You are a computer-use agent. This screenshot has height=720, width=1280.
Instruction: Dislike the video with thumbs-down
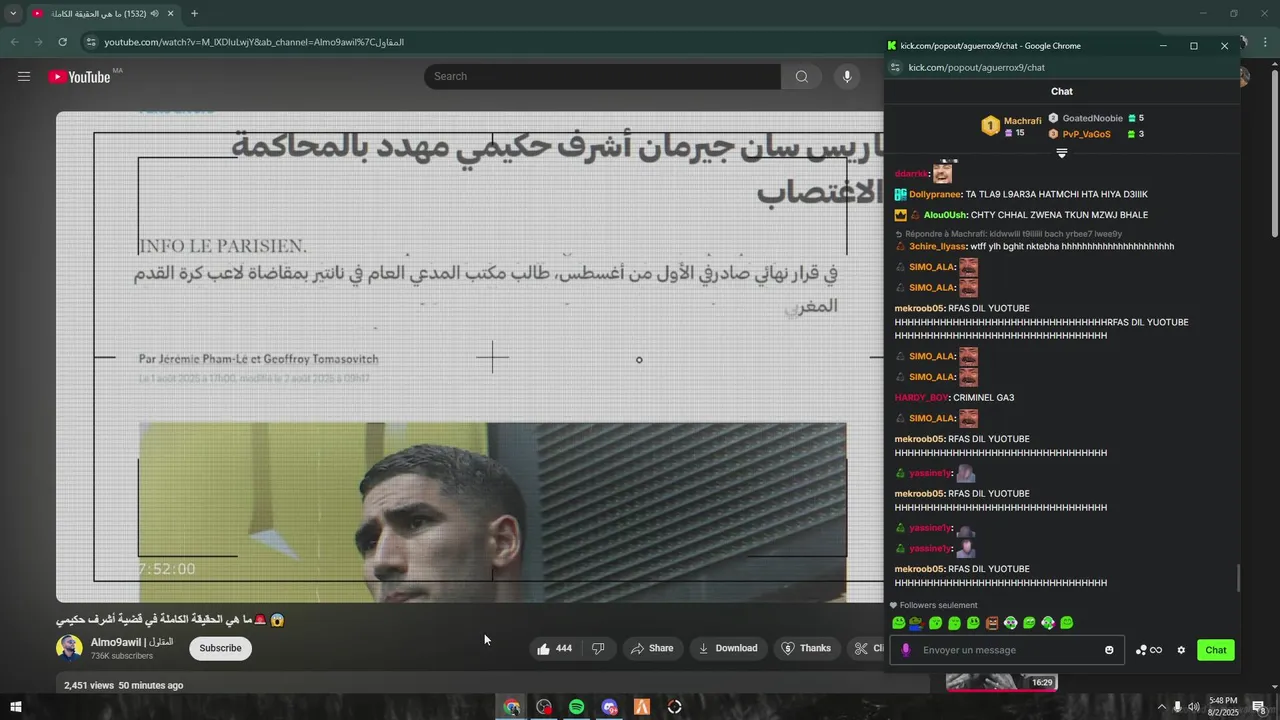point(598,648)
